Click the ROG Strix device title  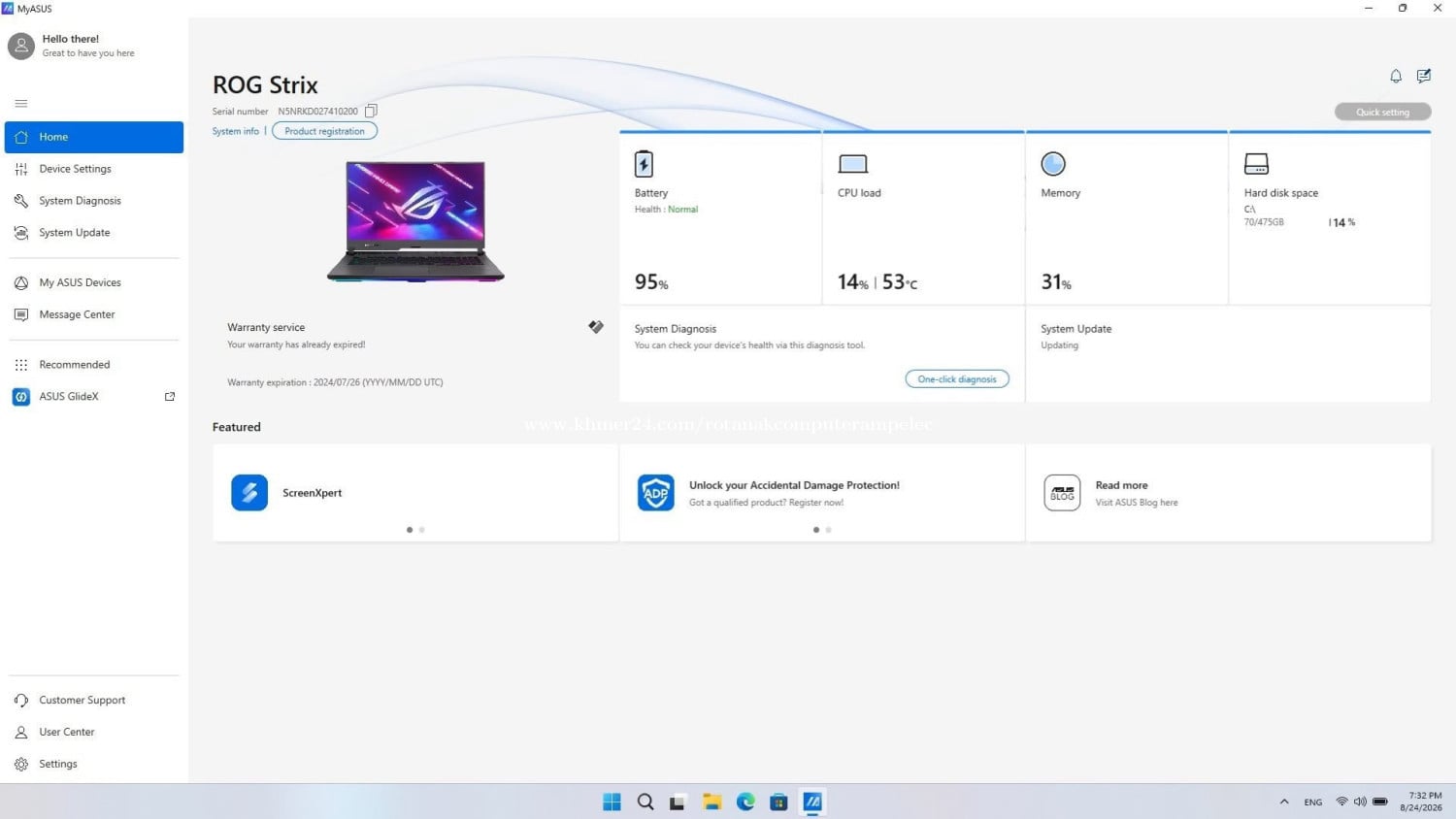click(265, 85)
